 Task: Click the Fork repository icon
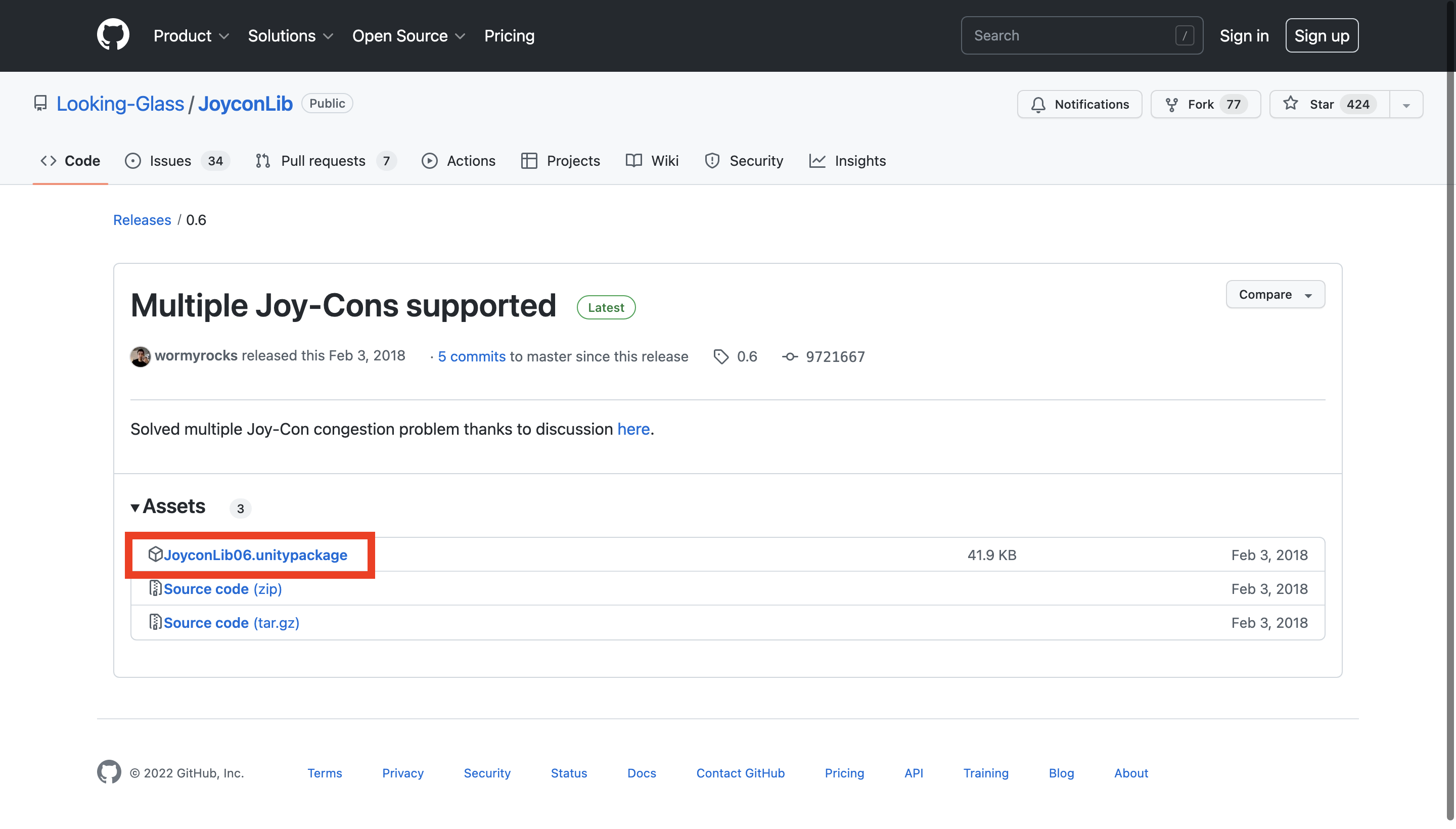1171,104
